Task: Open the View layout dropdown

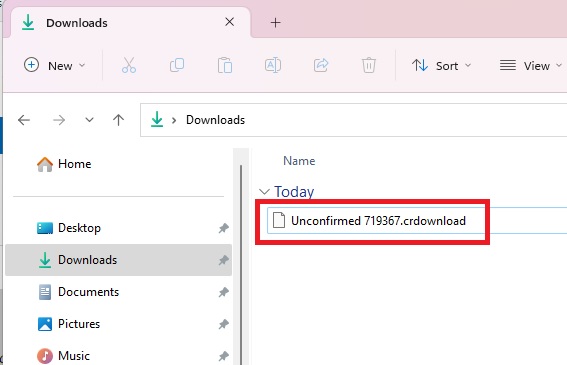Action: tap(531, 65)
